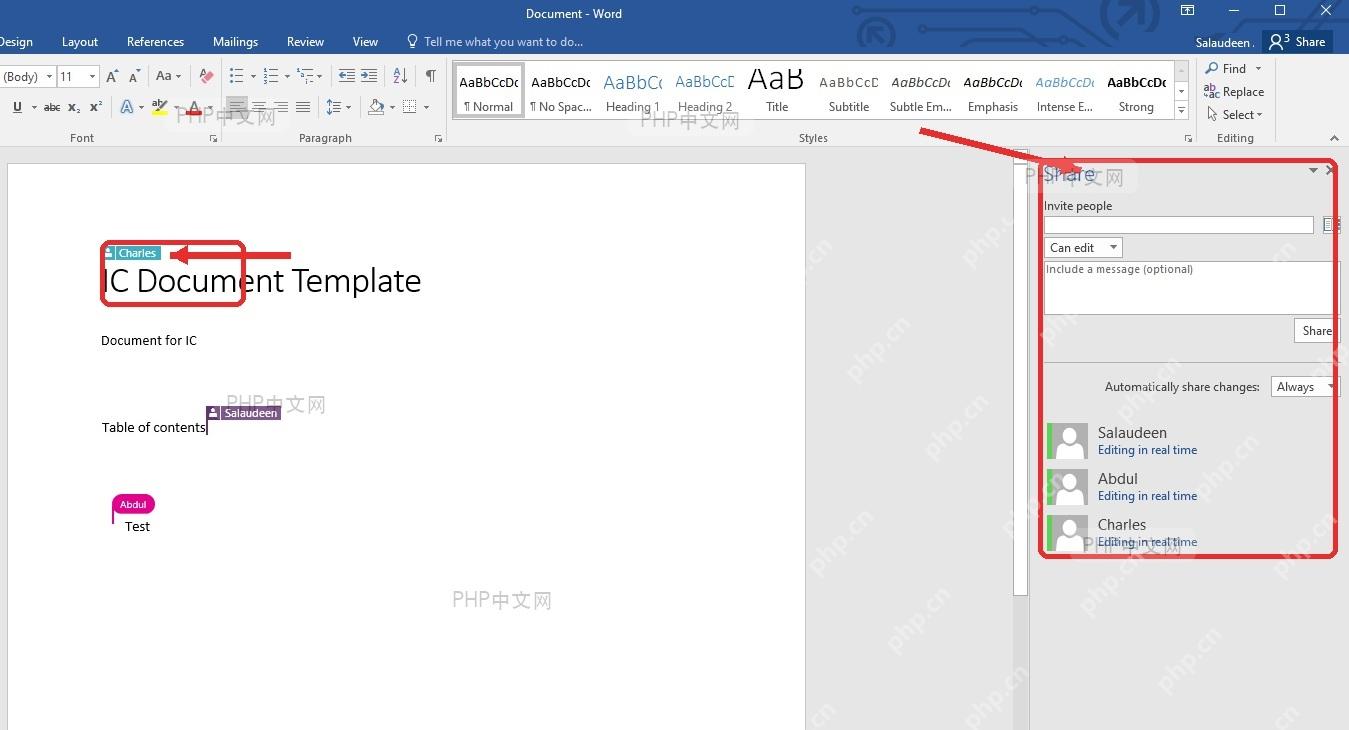Show paragraph marks with pilcrow icon
This screenshot has height=730, width=1349.
point(430,76)
